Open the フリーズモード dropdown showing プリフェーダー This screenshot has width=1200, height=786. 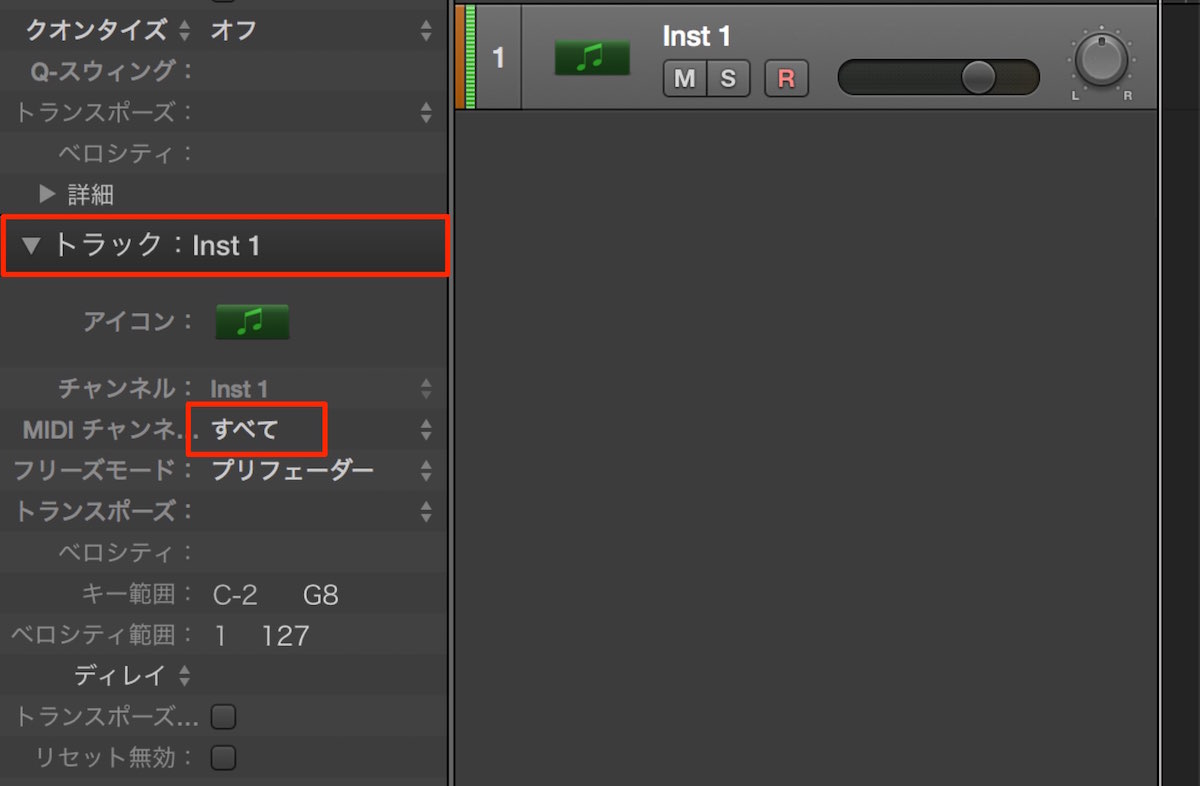pos(320,470)
